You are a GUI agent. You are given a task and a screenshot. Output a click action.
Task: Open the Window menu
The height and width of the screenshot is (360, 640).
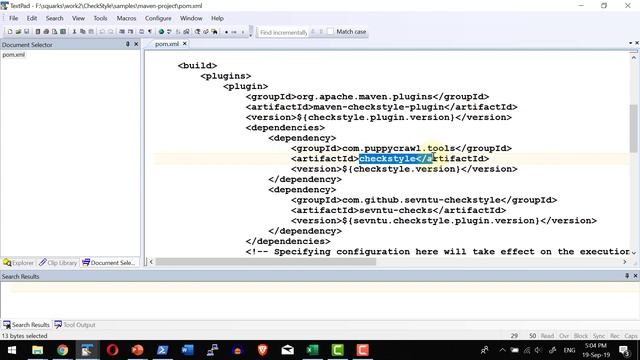[191, 18]
